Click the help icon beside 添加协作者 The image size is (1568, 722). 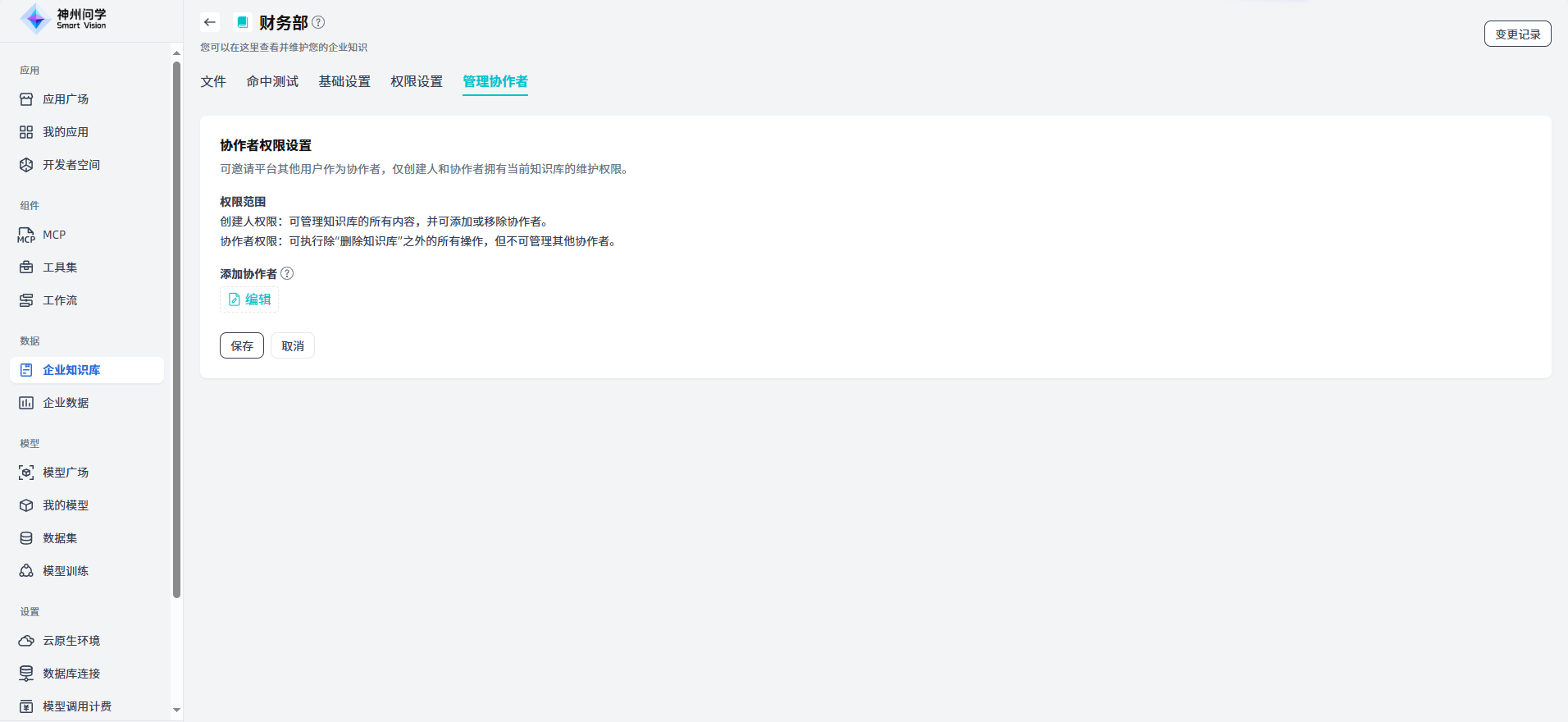(287, 273)
